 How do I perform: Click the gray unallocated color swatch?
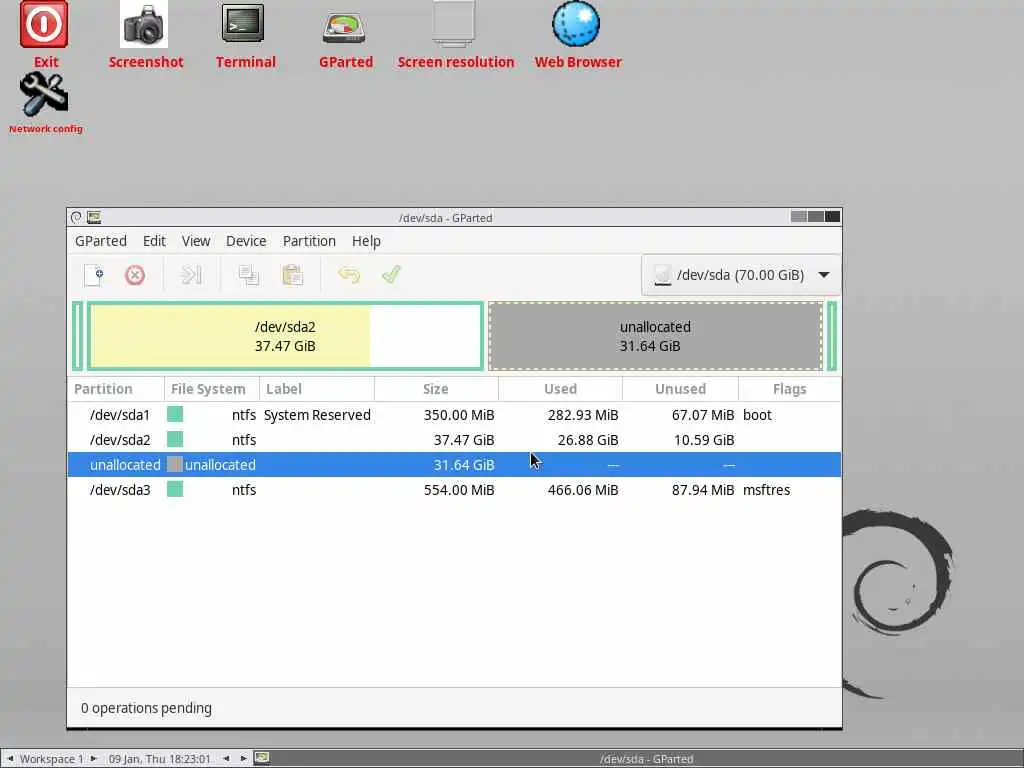[x=175, y=464]
